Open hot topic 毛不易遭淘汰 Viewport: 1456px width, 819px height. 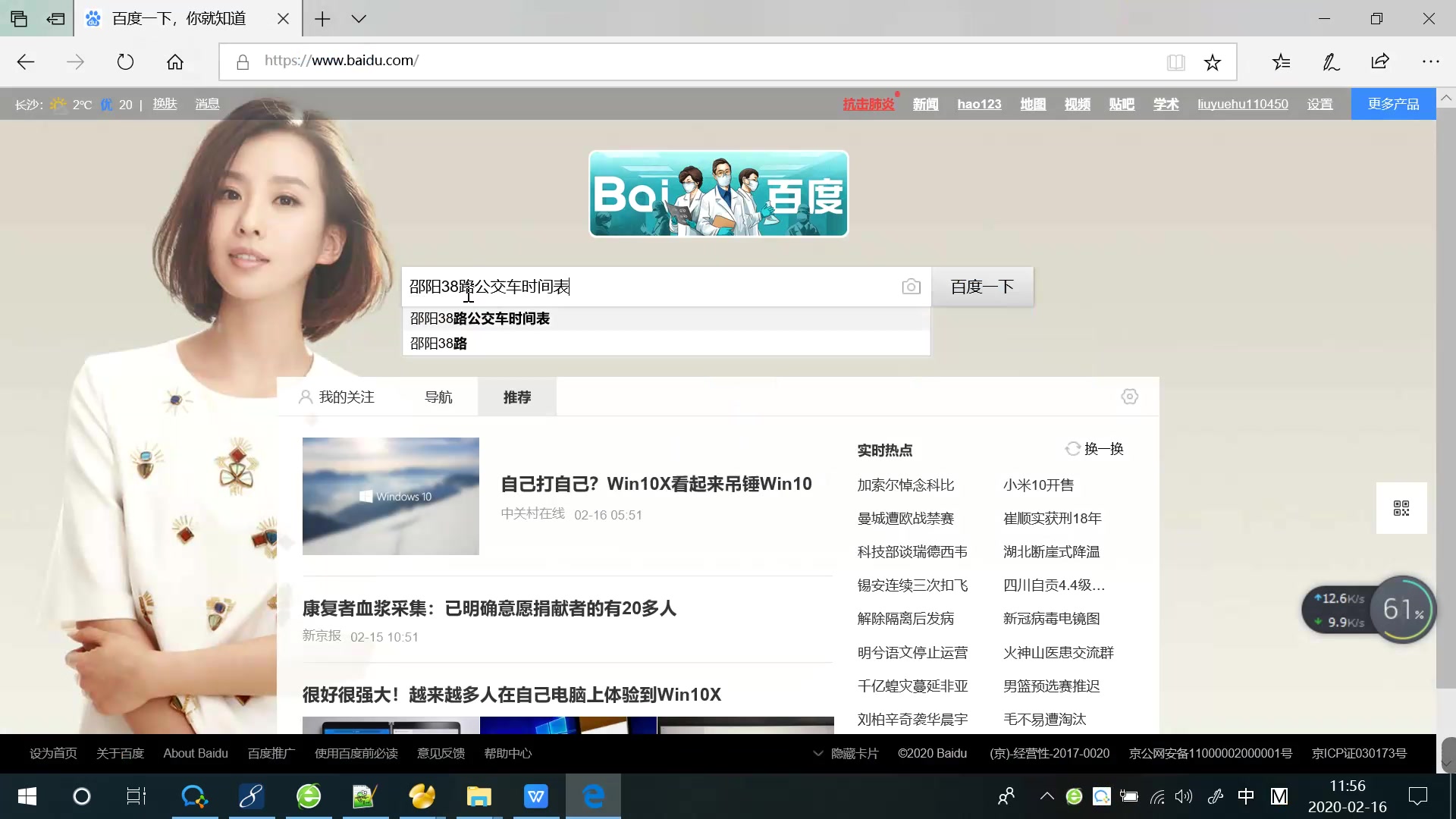(x=1044, y=719)
